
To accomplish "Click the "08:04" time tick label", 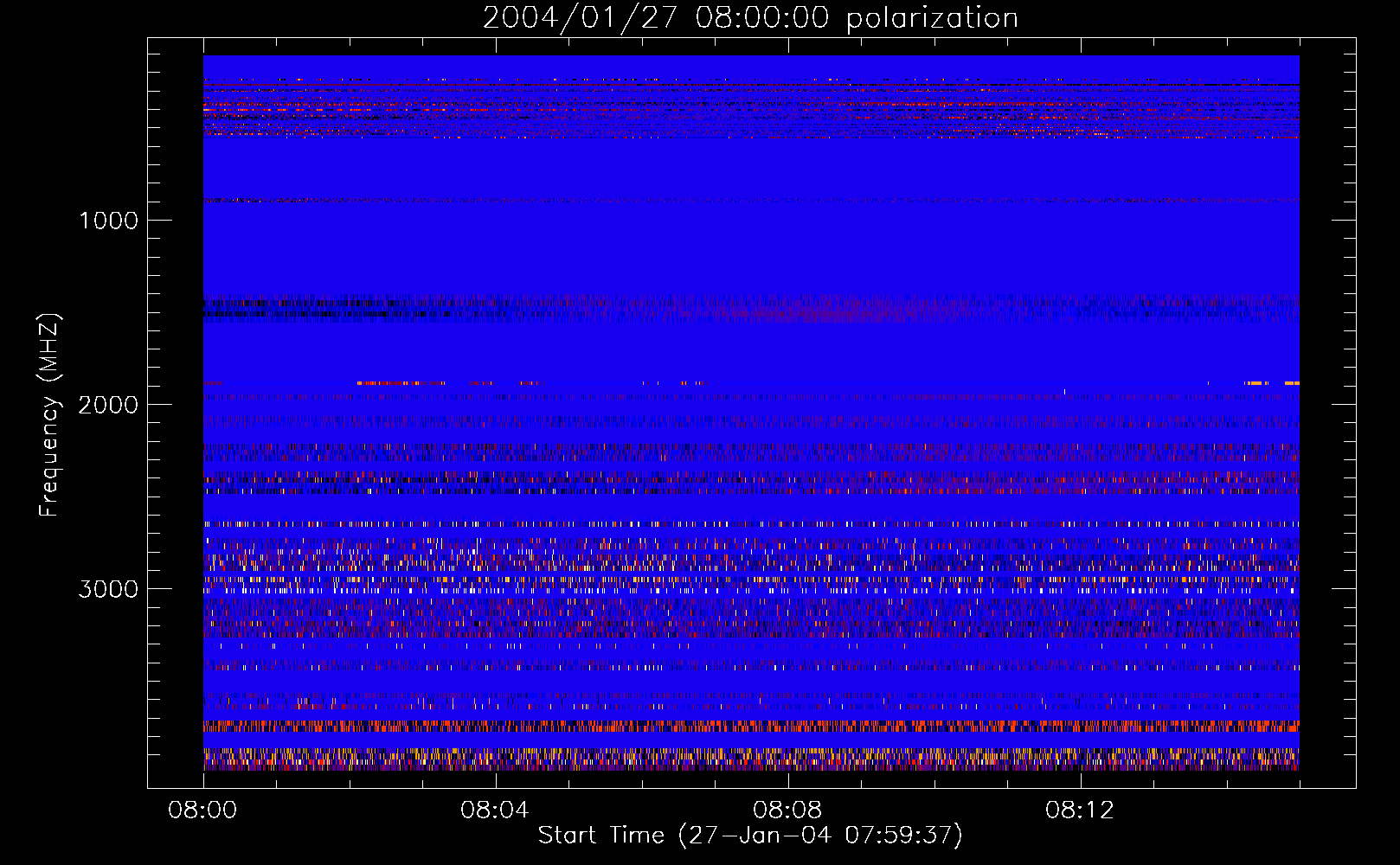I will tap(494, 811).
